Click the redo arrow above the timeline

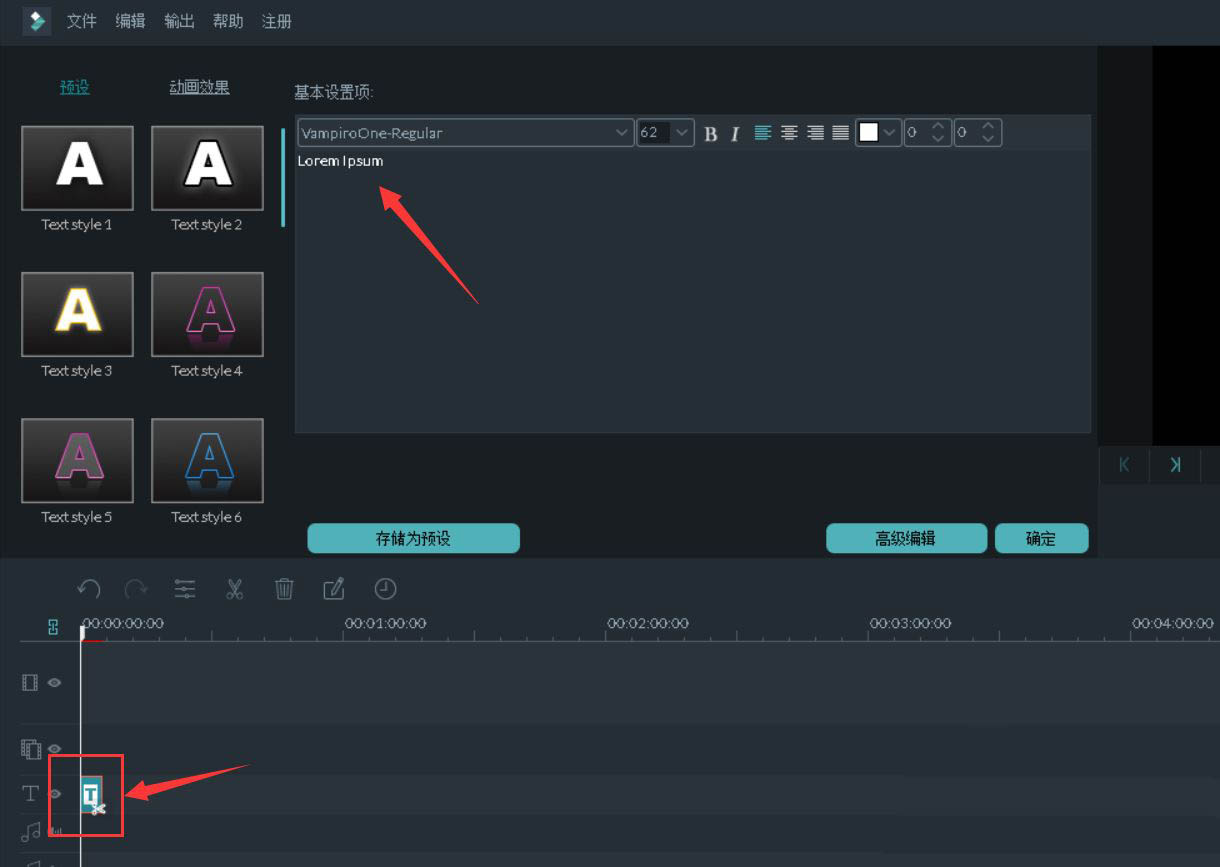pyautogui.click(x=136, y=589)
